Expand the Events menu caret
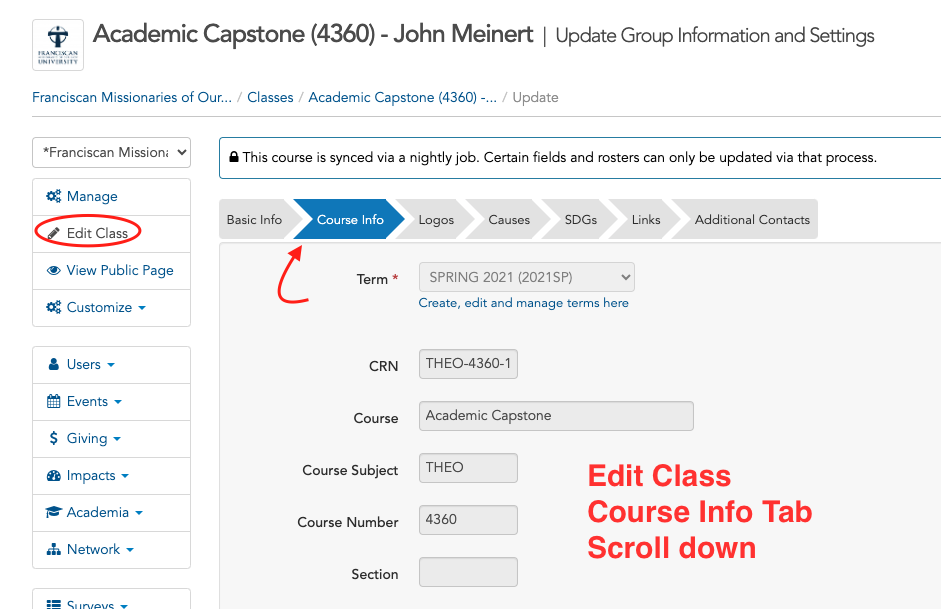941x609 pixels. pos(118,403)
